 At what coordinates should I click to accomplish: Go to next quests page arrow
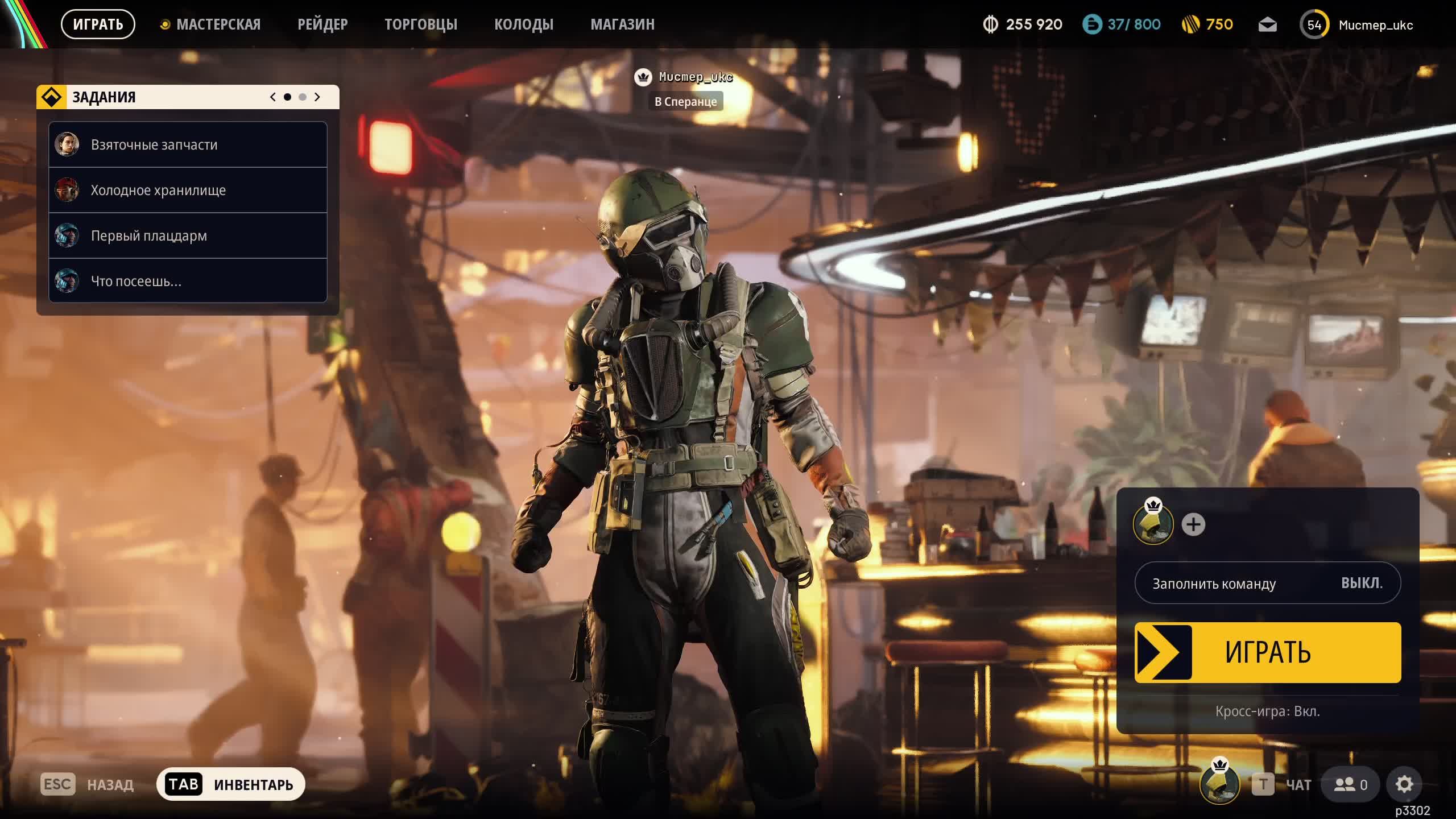click(317, 97)
